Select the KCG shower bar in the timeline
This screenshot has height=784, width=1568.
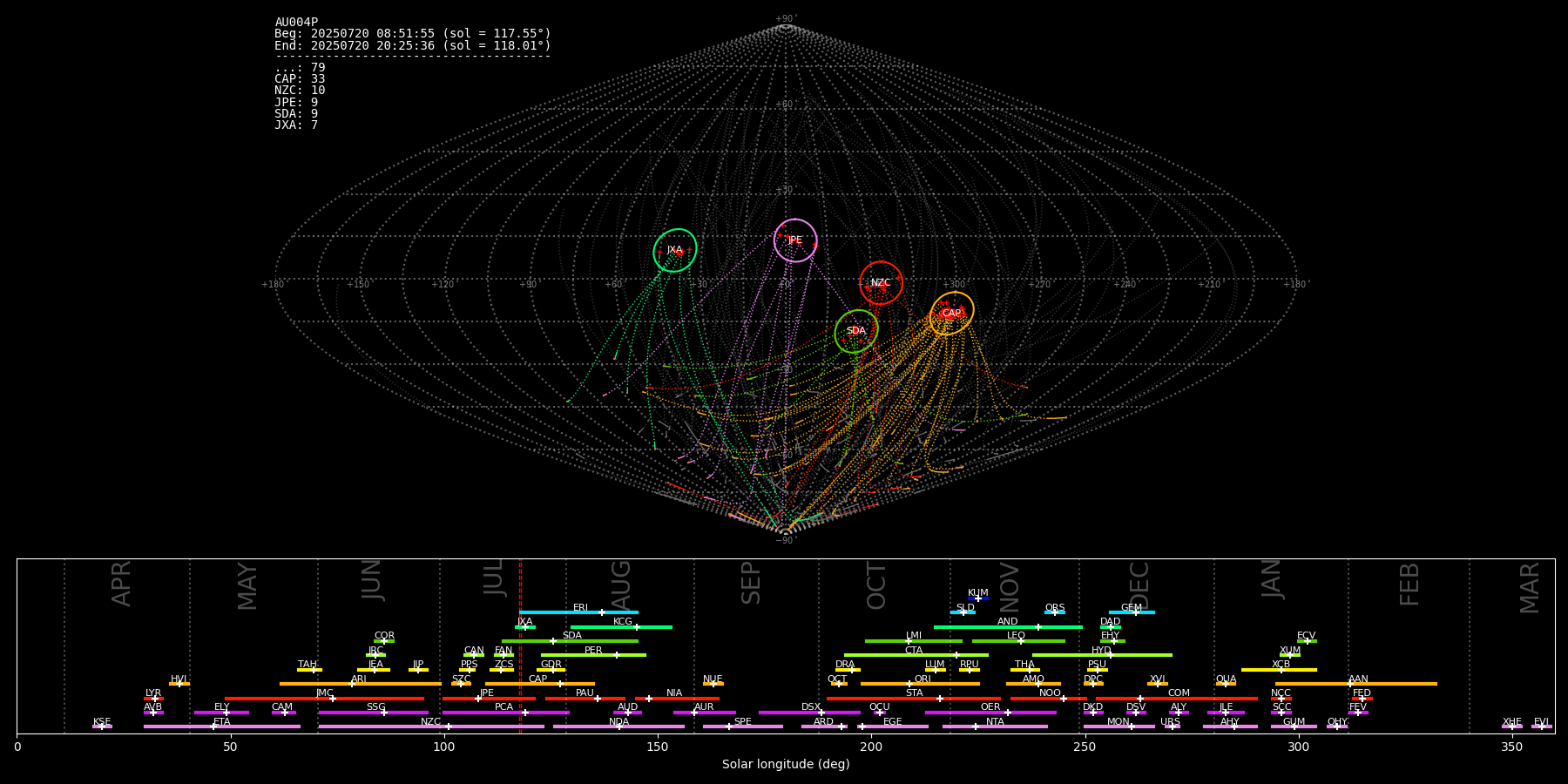621,626
